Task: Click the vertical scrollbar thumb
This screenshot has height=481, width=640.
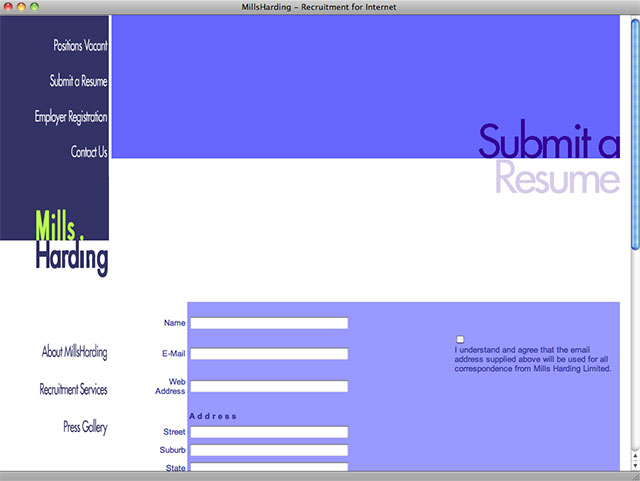Action: 635,134
